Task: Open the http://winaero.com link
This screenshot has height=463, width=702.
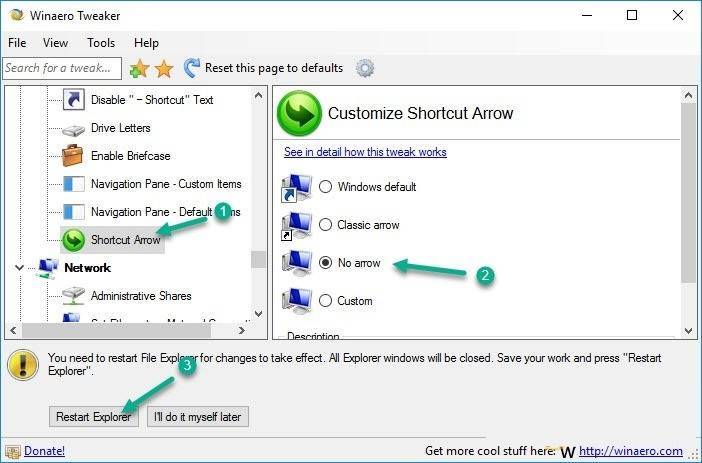Action: coord(631,451)
